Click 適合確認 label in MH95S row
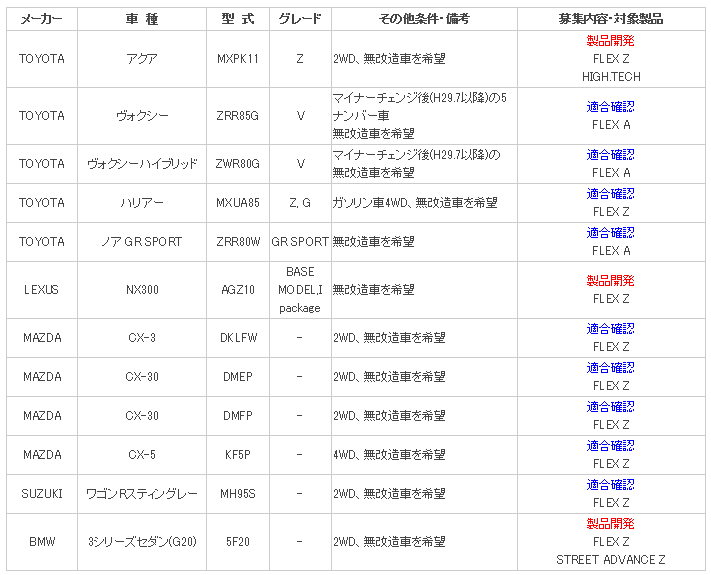This screenshot has height=575, width=711. pos(611,485)
